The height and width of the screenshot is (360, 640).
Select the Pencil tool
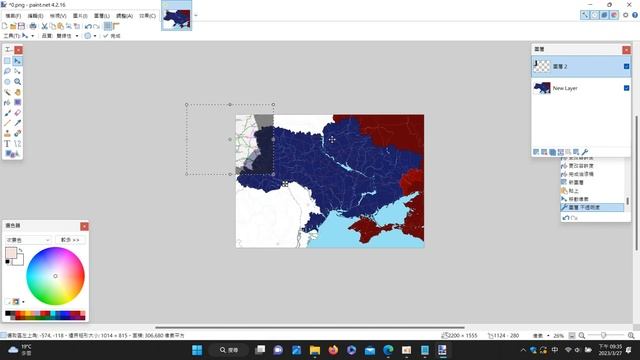pyautogui.click(x=7, y=123)
